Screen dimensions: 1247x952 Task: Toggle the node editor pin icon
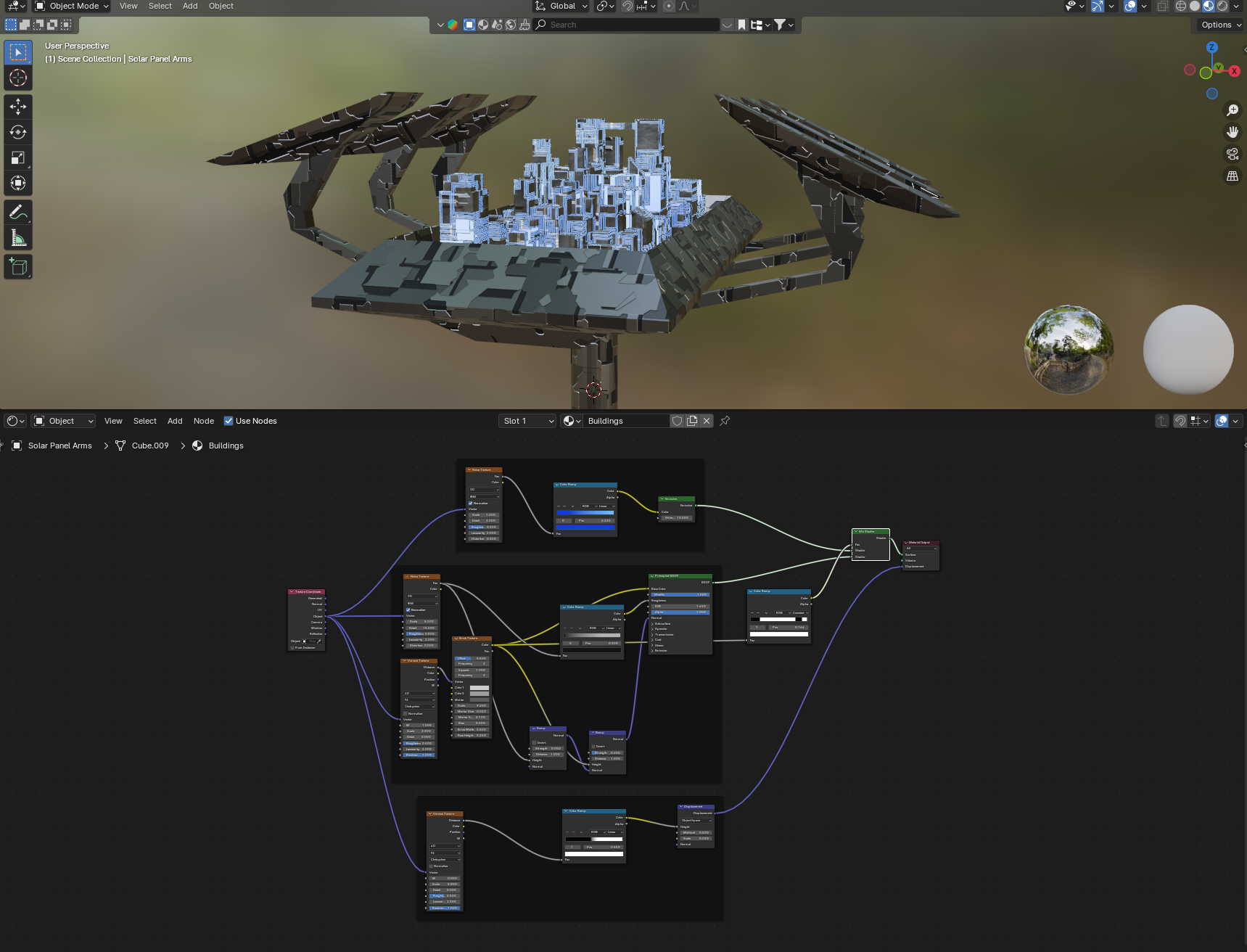[725, 421]
